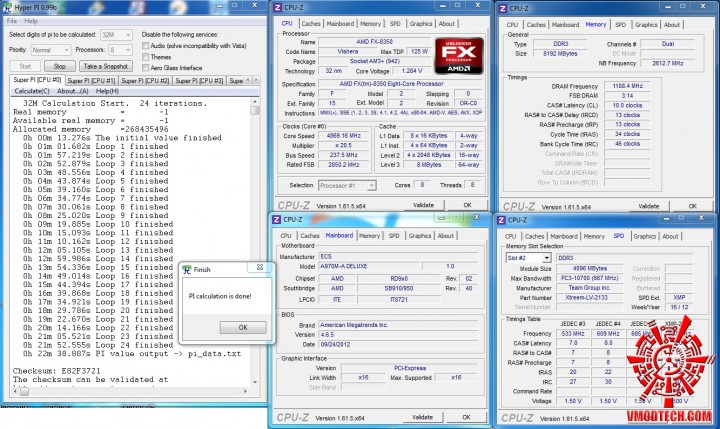Open Mainboard tab in top-left CPU-Z window
Viewport: 720px width, 429px height.
340,24
